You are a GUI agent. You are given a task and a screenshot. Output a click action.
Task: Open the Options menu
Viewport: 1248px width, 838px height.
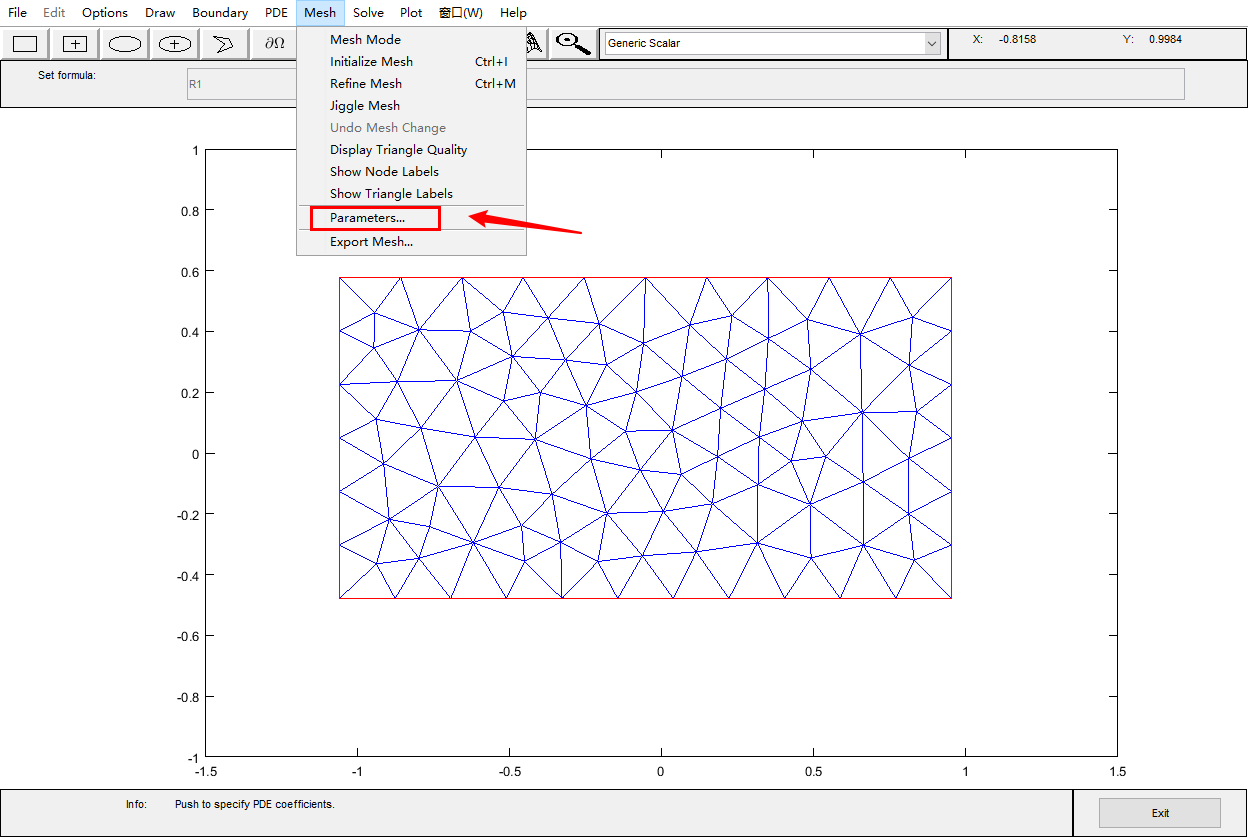pos(105,13)
